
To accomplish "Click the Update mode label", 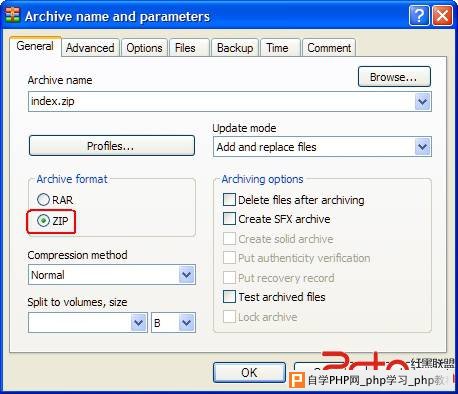I will [x=244, y=128].
